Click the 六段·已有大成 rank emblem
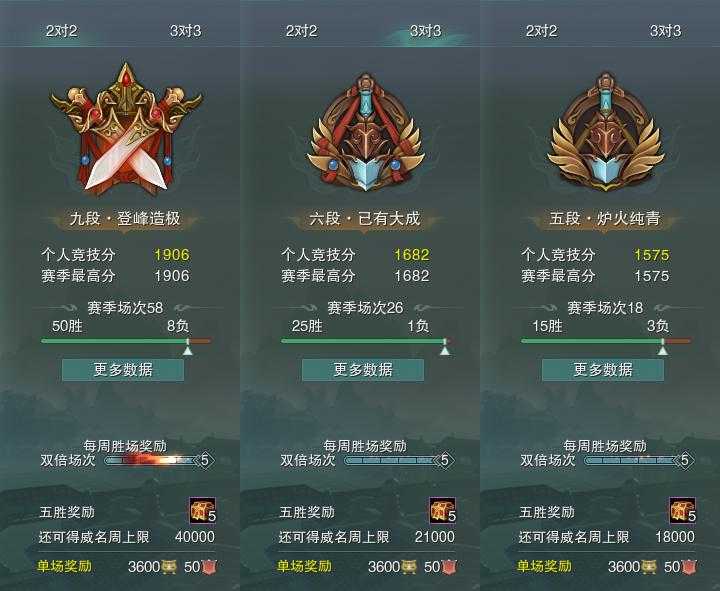Viewport: 720px width, 591px height. point(366,134)
